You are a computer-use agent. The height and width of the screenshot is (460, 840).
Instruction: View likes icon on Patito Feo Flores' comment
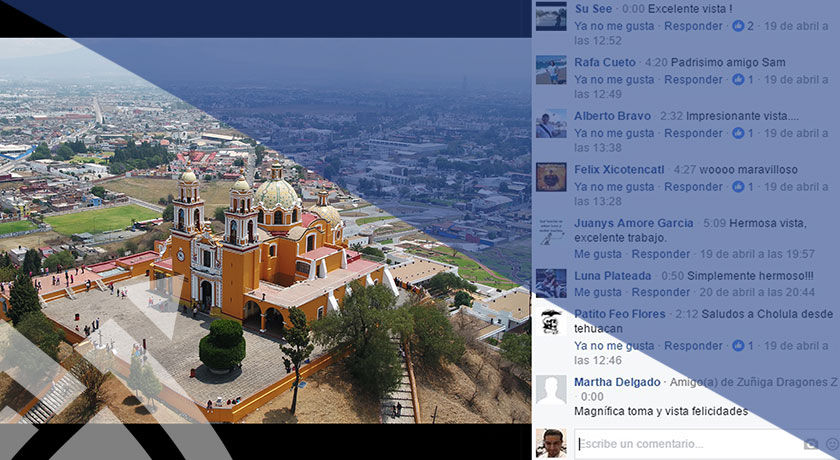click(739, 345)
